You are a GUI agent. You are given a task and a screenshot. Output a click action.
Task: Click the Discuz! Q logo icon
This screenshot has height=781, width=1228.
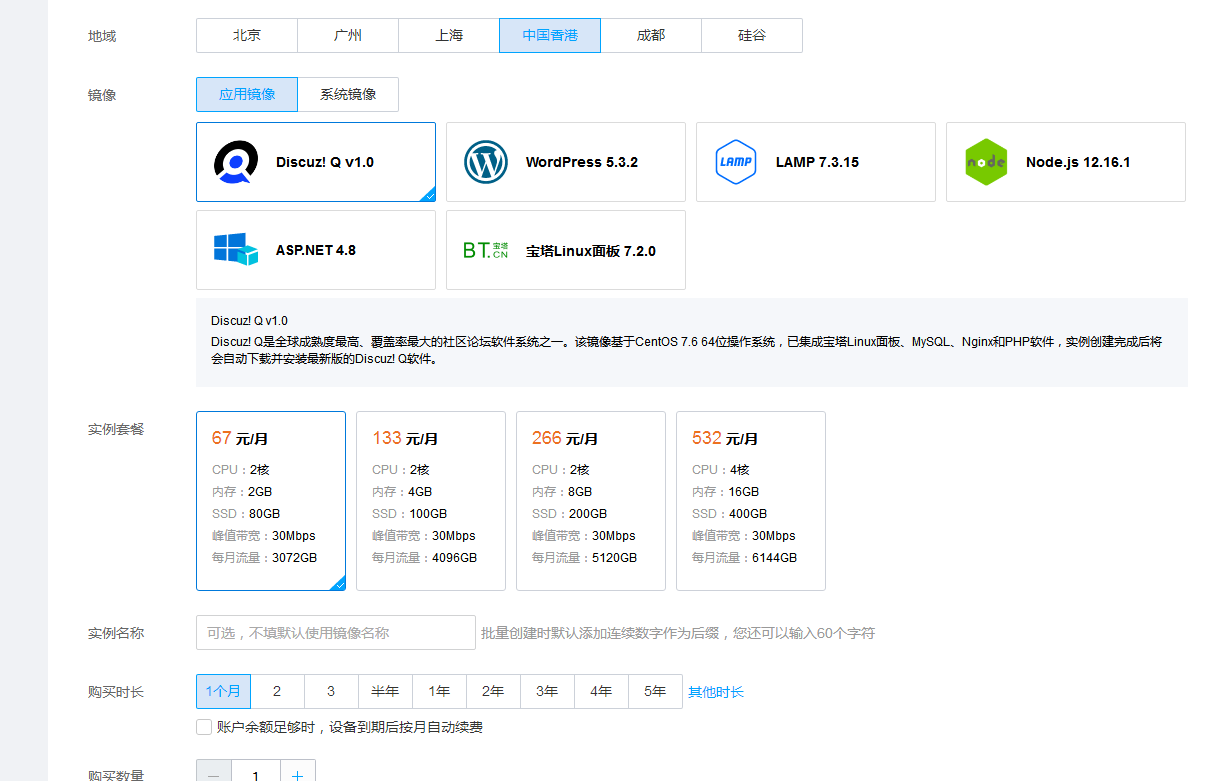(x=236, y=162)
